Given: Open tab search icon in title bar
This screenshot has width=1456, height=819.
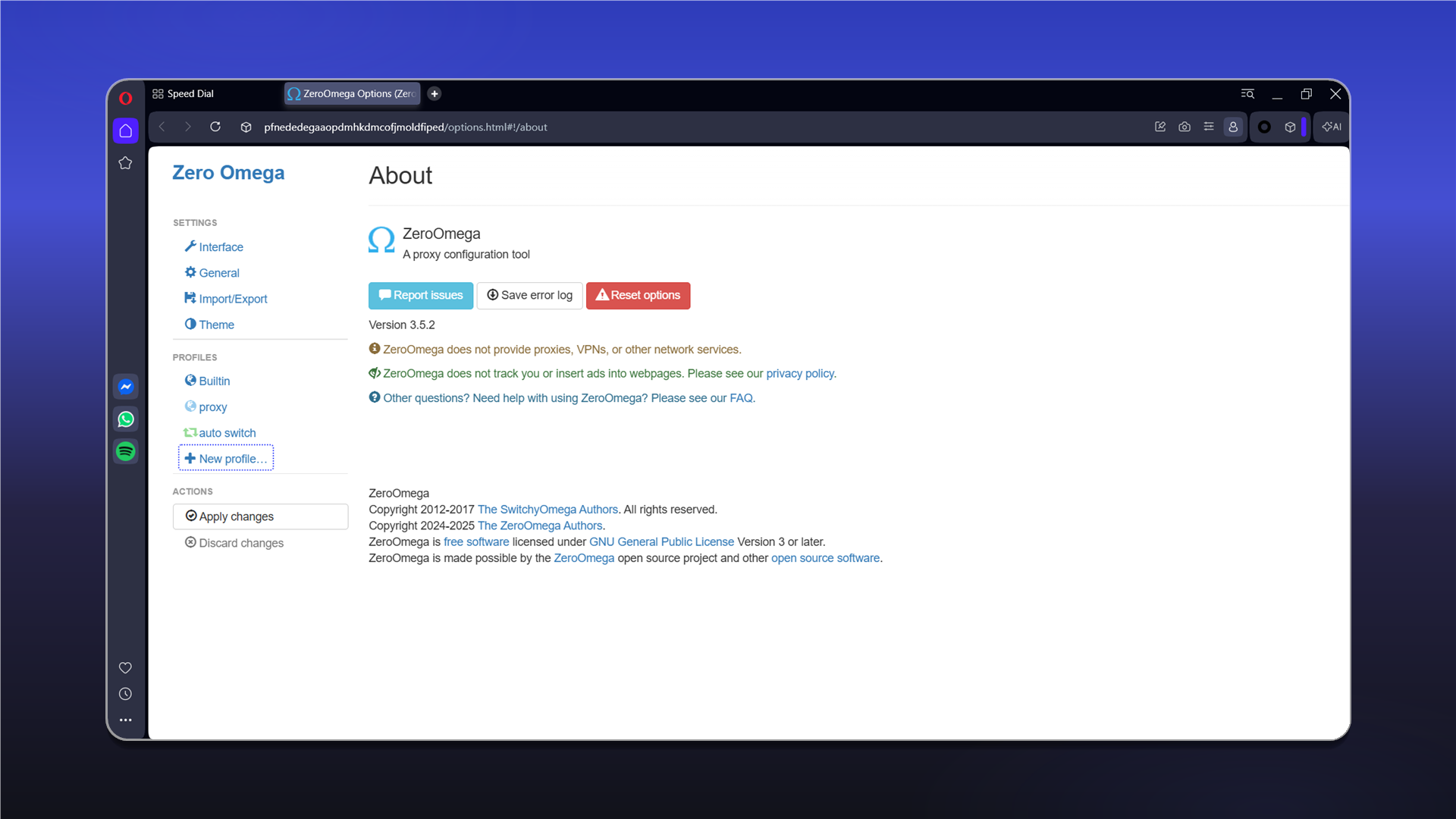Looking at the screenshot, I should 1247,94.
